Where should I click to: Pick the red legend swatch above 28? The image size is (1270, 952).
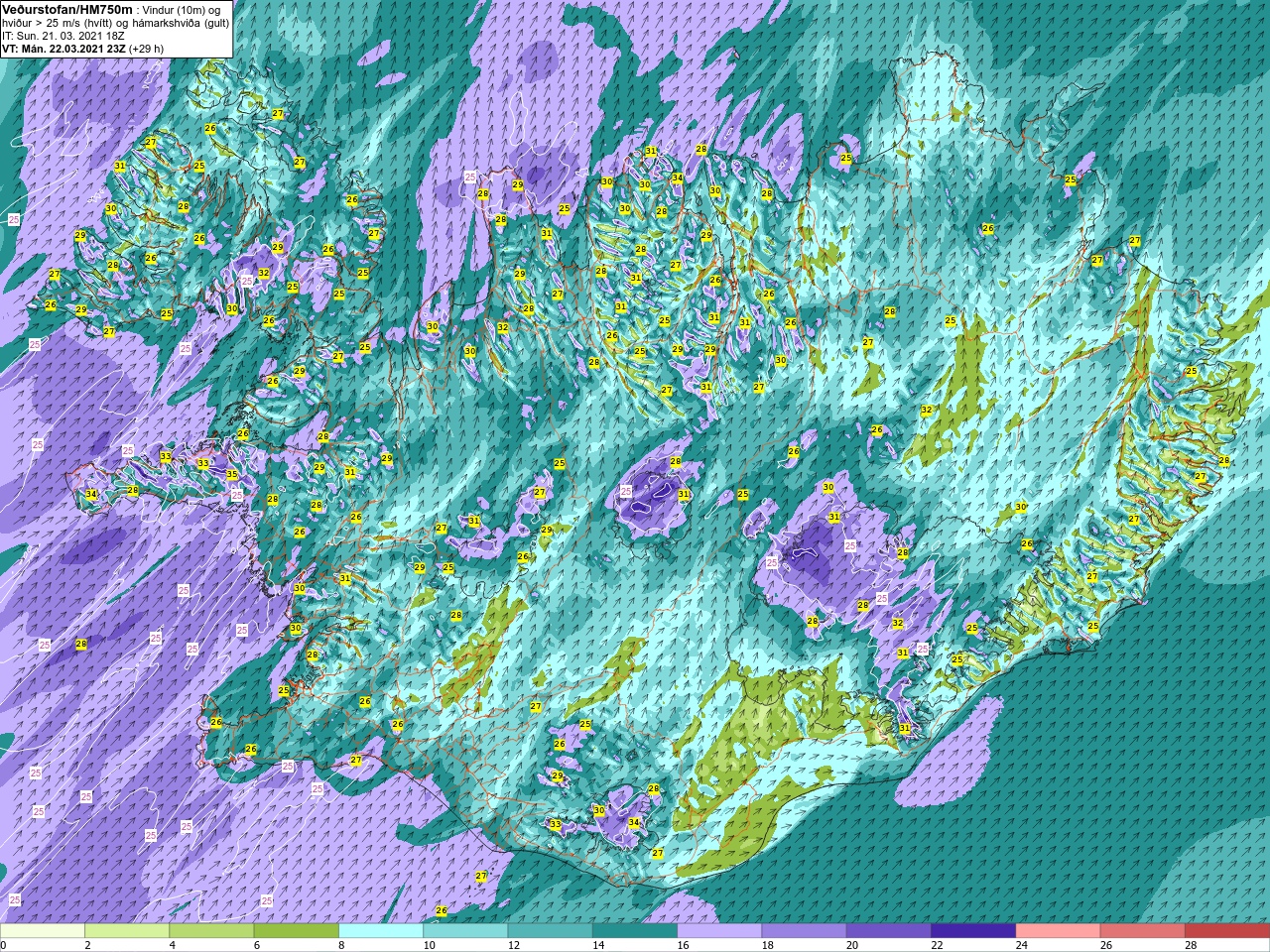[1227, 931]
